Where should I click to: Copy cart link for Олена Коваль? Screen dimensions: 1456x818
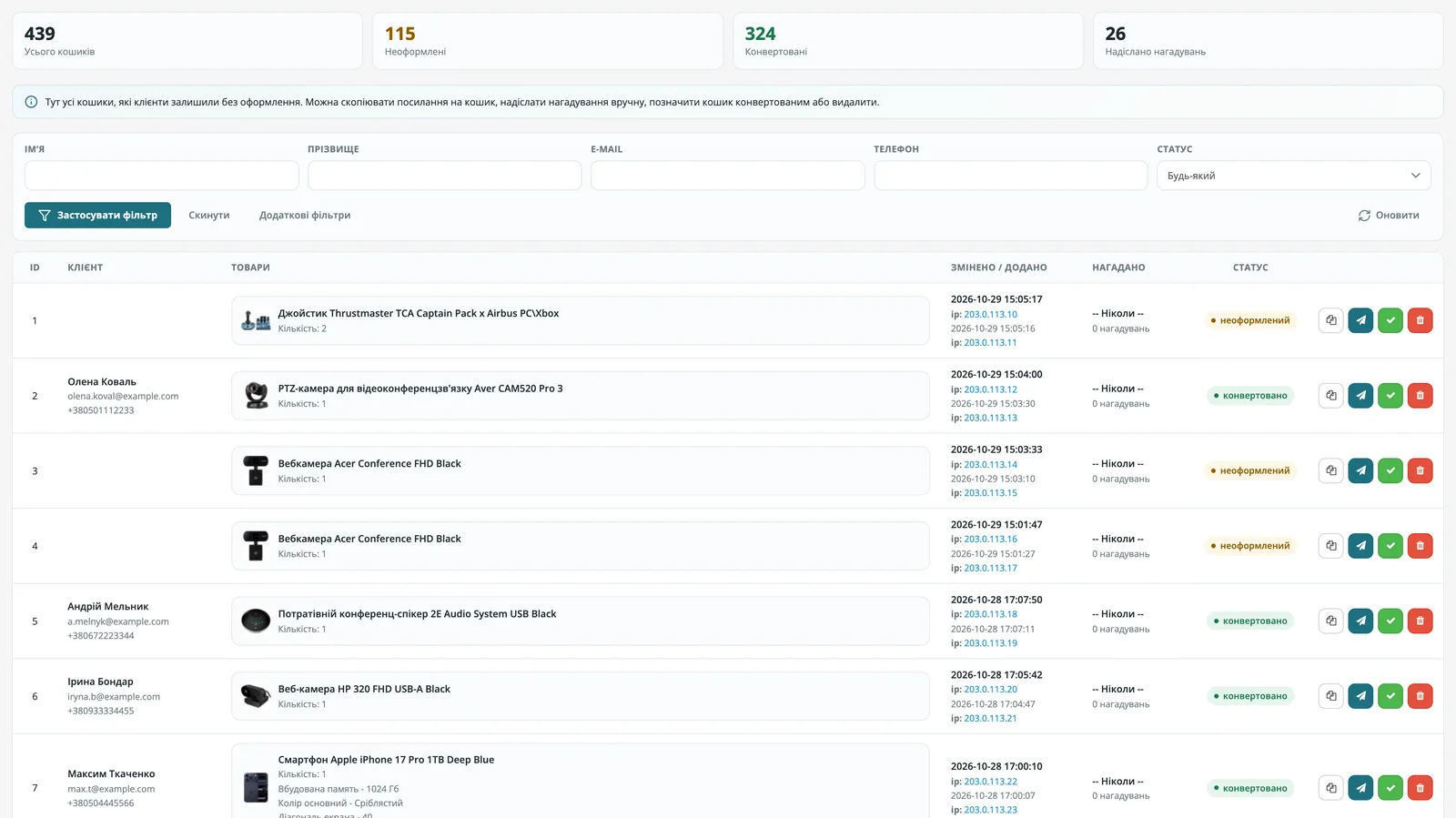(x=1330, y=396)
